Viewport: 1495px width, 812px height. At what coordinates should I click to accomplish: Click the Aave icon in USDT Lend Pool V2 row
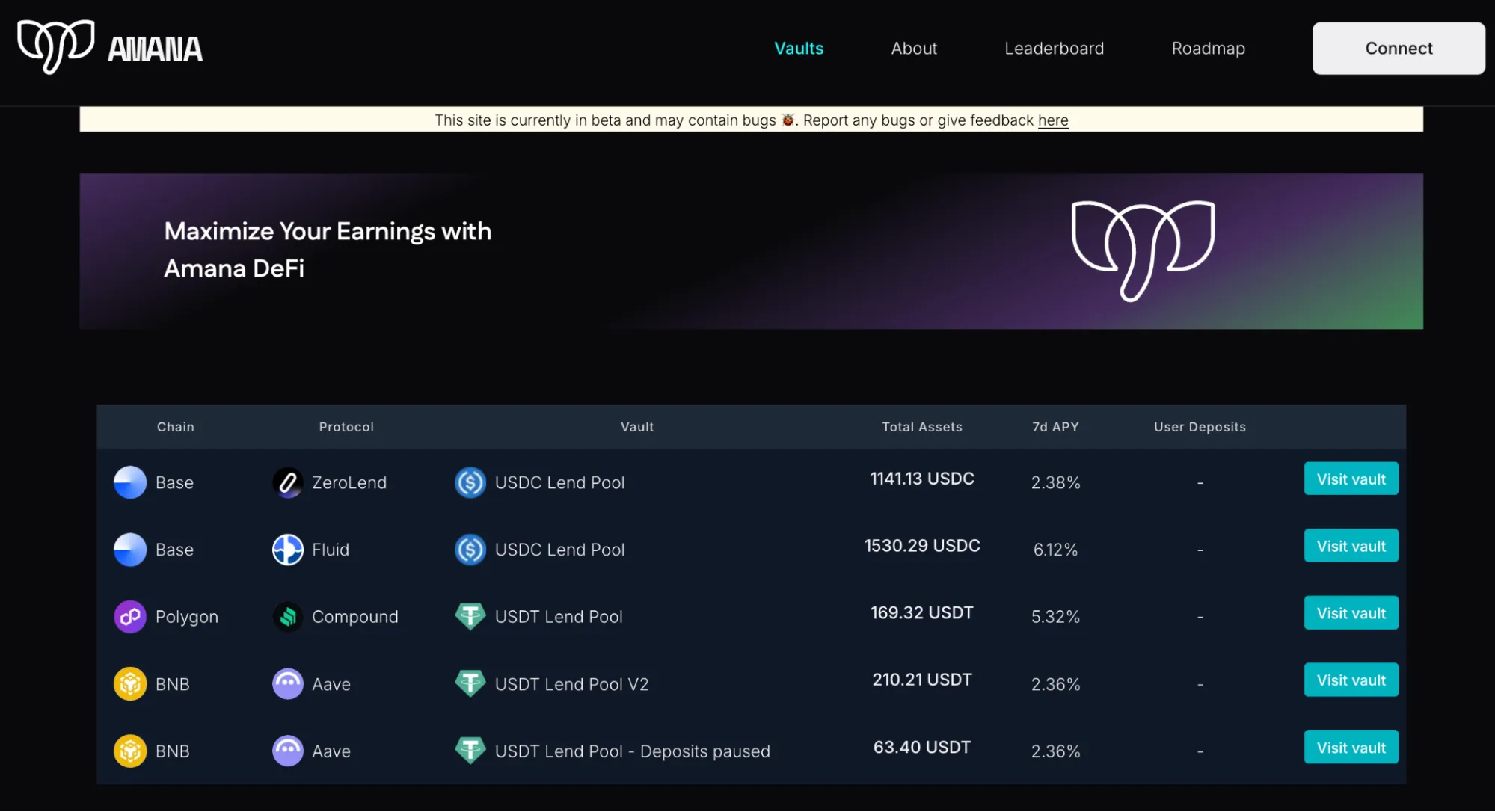click(288, 684)
